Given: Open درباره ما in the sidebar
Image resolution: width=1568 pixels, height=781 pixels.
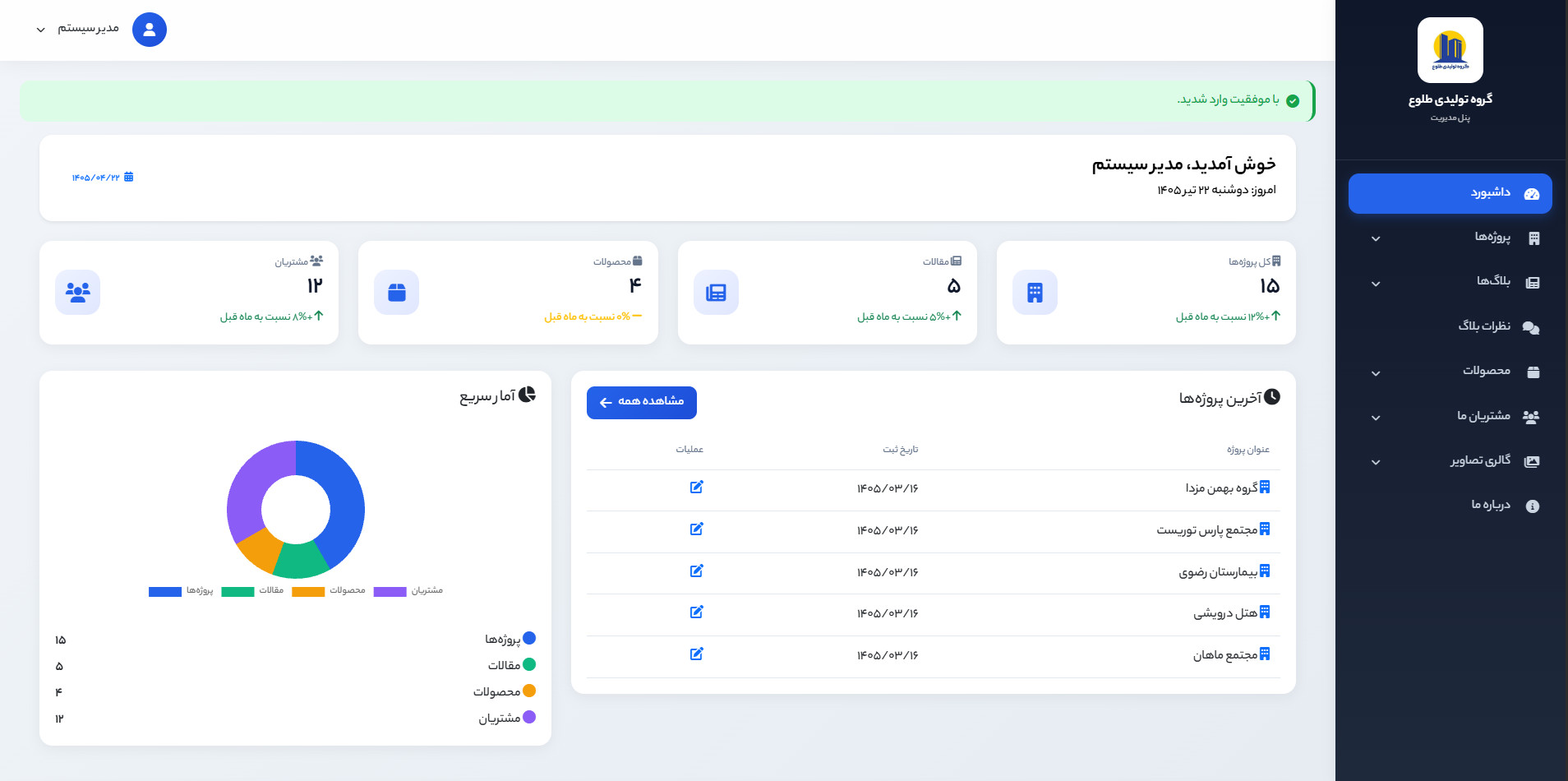Looking at the screenshot, I should pos(1450,506).
